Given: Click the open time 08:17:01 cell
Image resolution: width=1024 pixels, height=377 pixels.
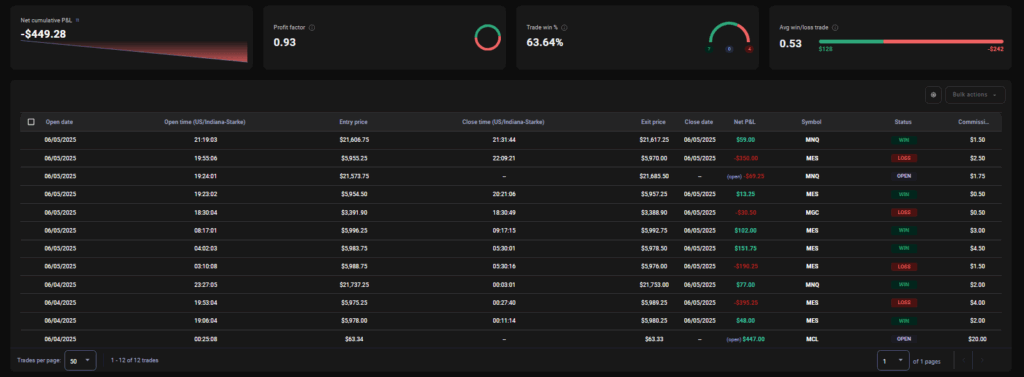Looking at the screenshot, I should click(x=205, y=231).
